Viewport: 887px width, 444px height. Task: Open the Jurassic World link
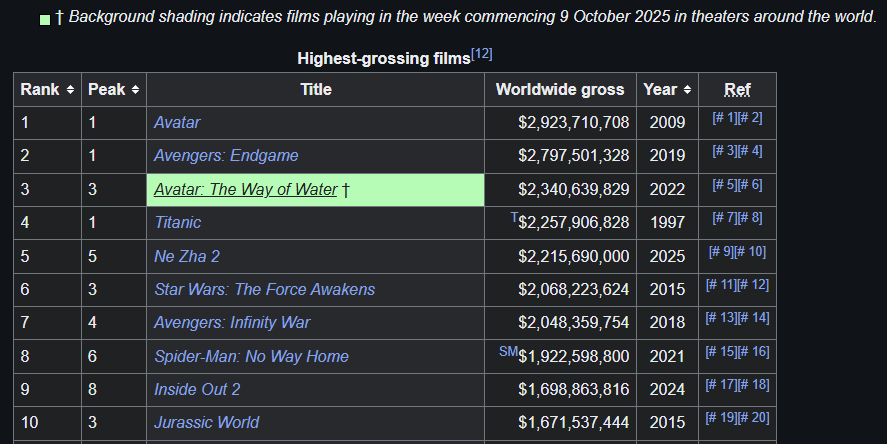pyautogui.click(x=206, y=423)
